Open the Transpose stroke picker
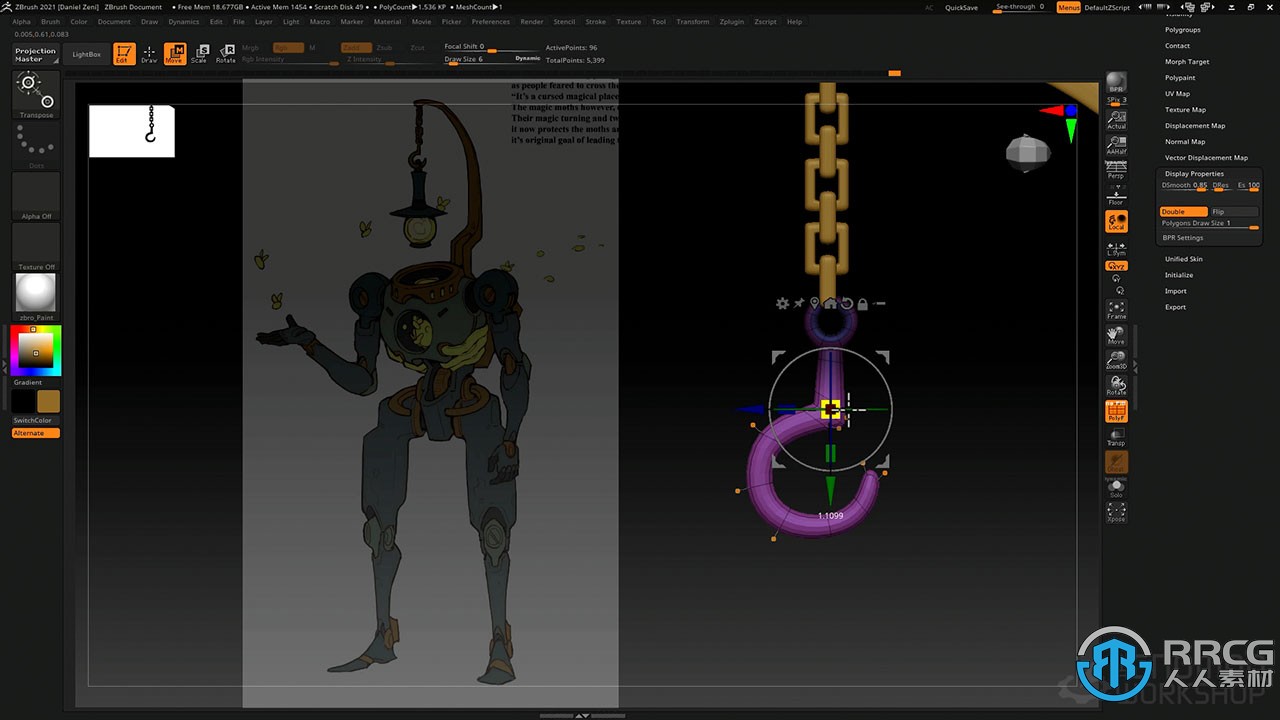The image size is (1280, 720). (x=36, y=95)
